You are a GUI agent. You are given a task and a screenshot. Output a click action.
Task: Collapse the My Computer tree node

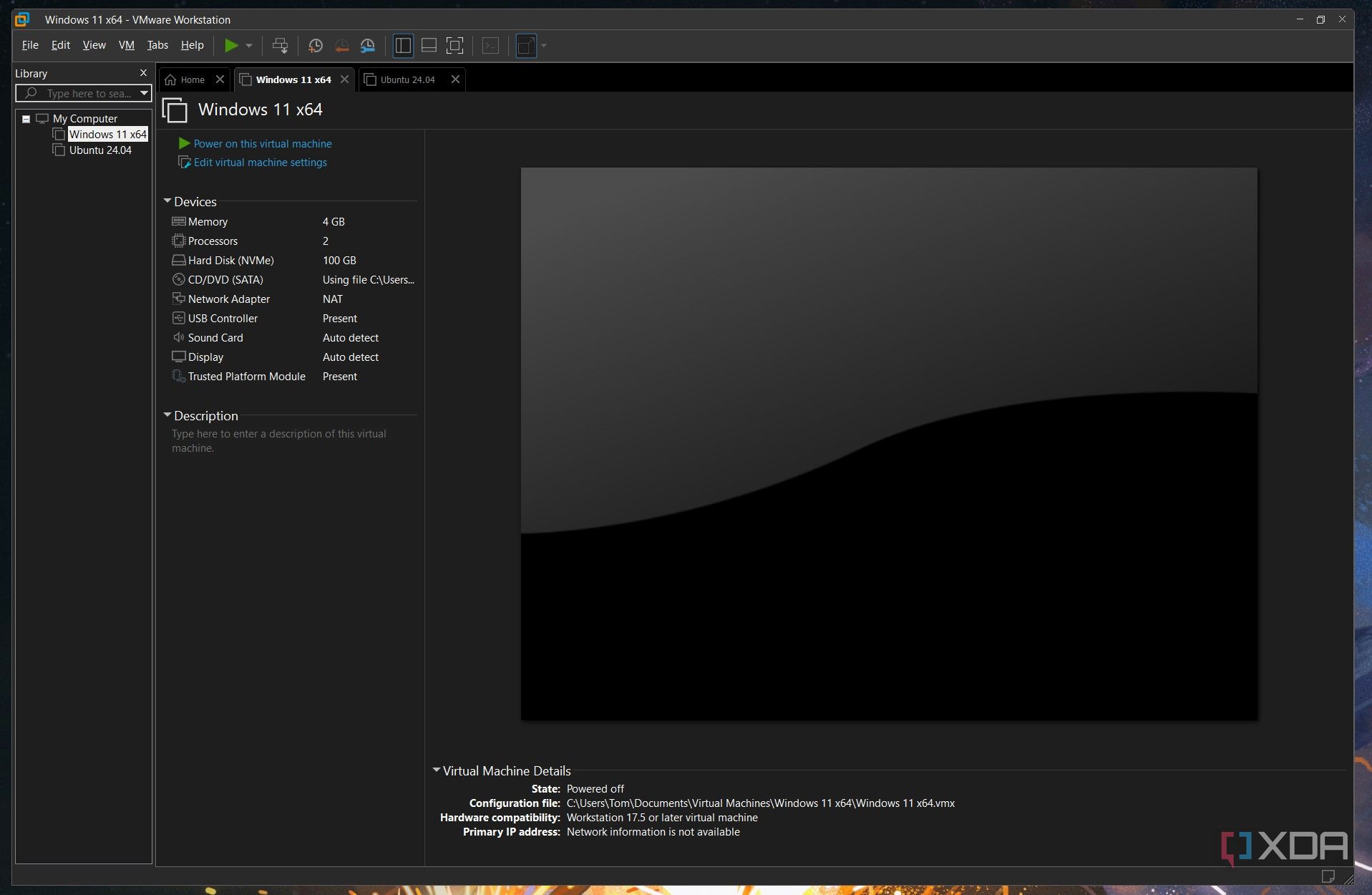point(26,119)
